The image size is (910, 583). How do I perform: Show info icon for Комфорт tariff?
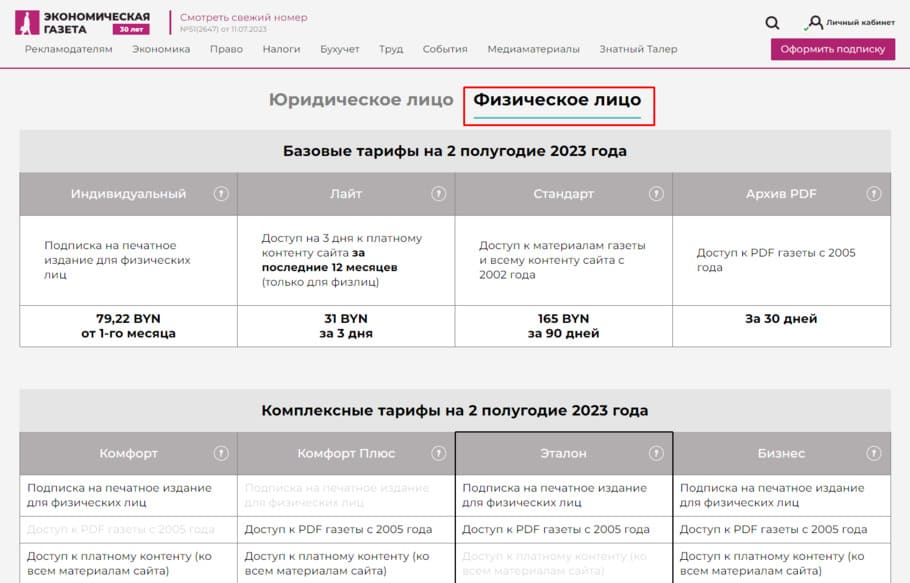click(221, 453)
